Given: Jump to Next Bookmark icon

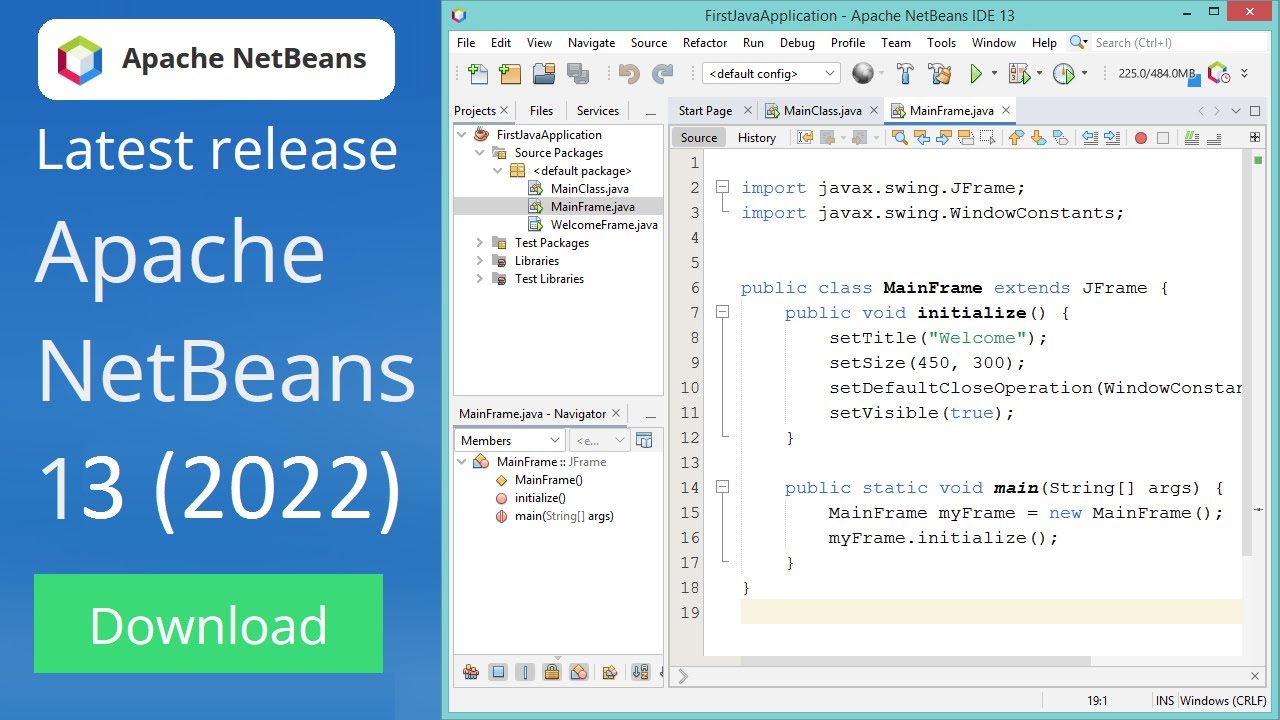Looking at the screenshot, I should click(x=1038, y=138).
